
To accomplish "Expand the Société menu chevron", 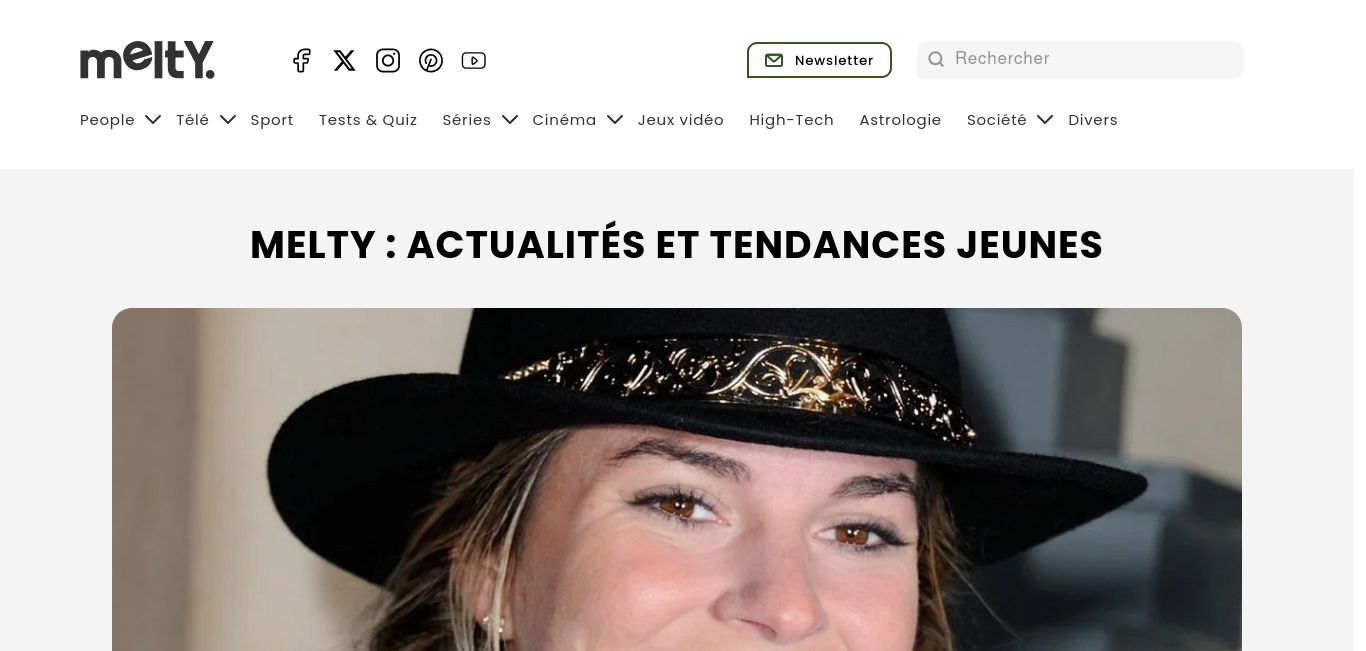I will tap(1045, 120).
